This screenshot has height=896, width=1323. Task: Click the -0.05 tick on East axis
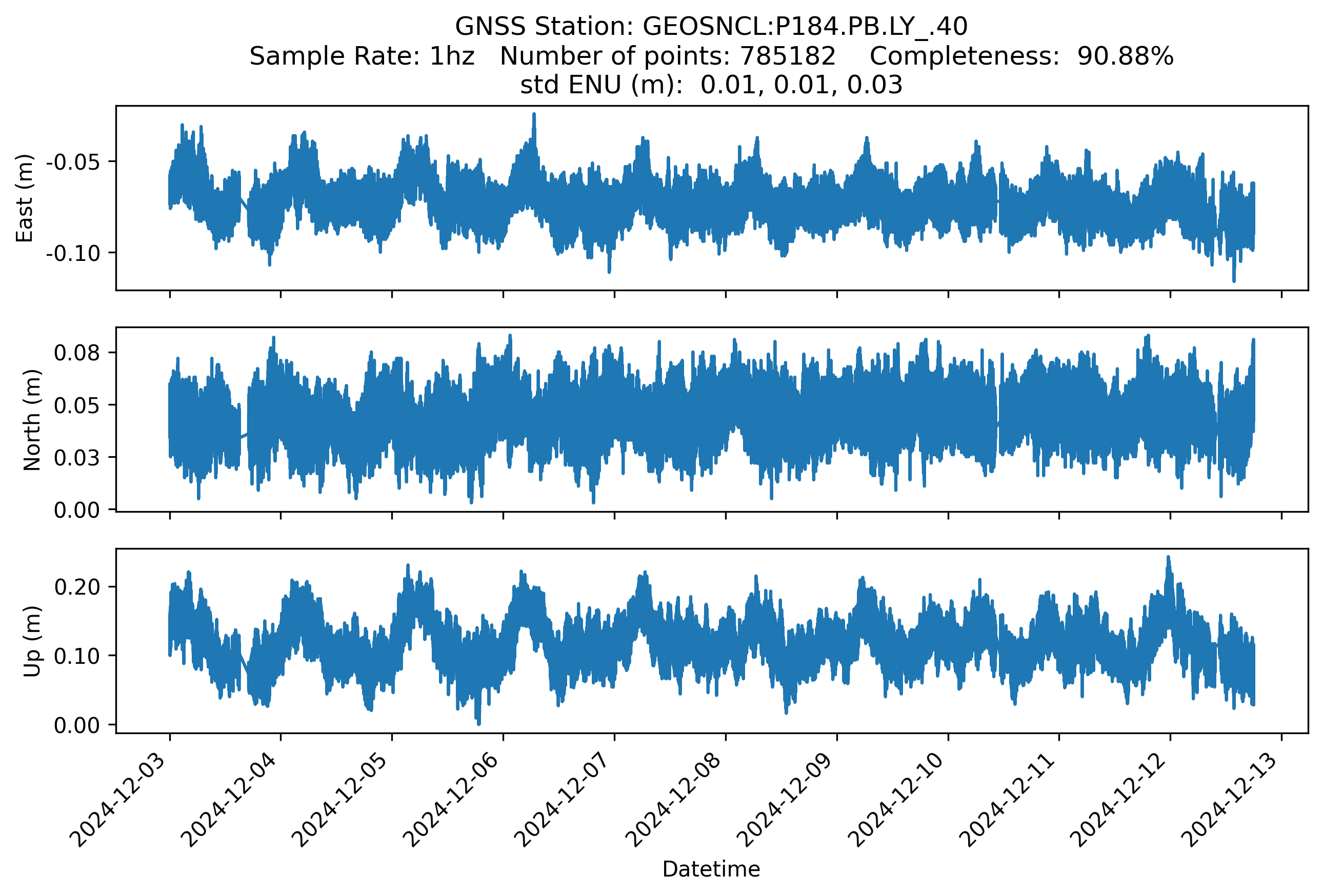point(73,162)
